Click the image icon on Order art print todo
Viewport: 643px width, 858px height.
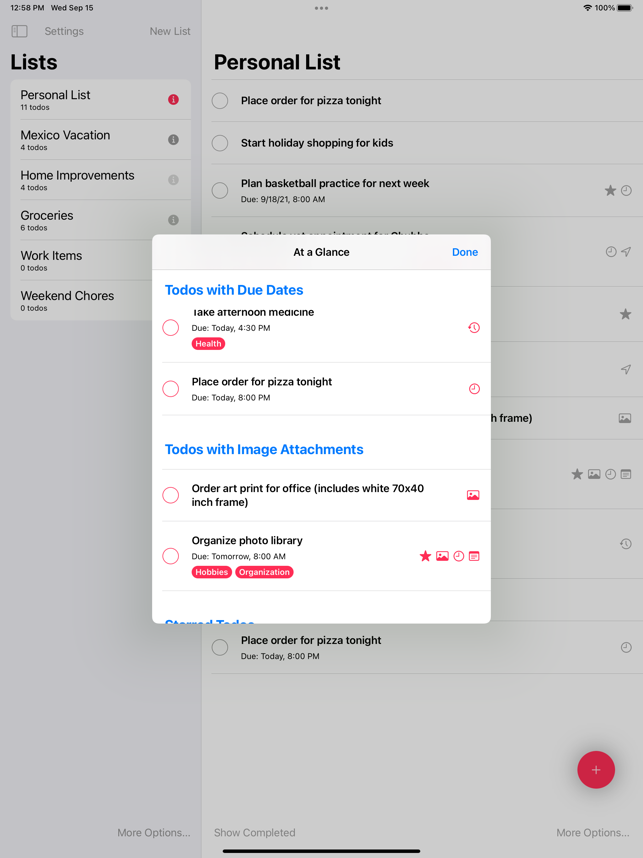click(473, 495)
